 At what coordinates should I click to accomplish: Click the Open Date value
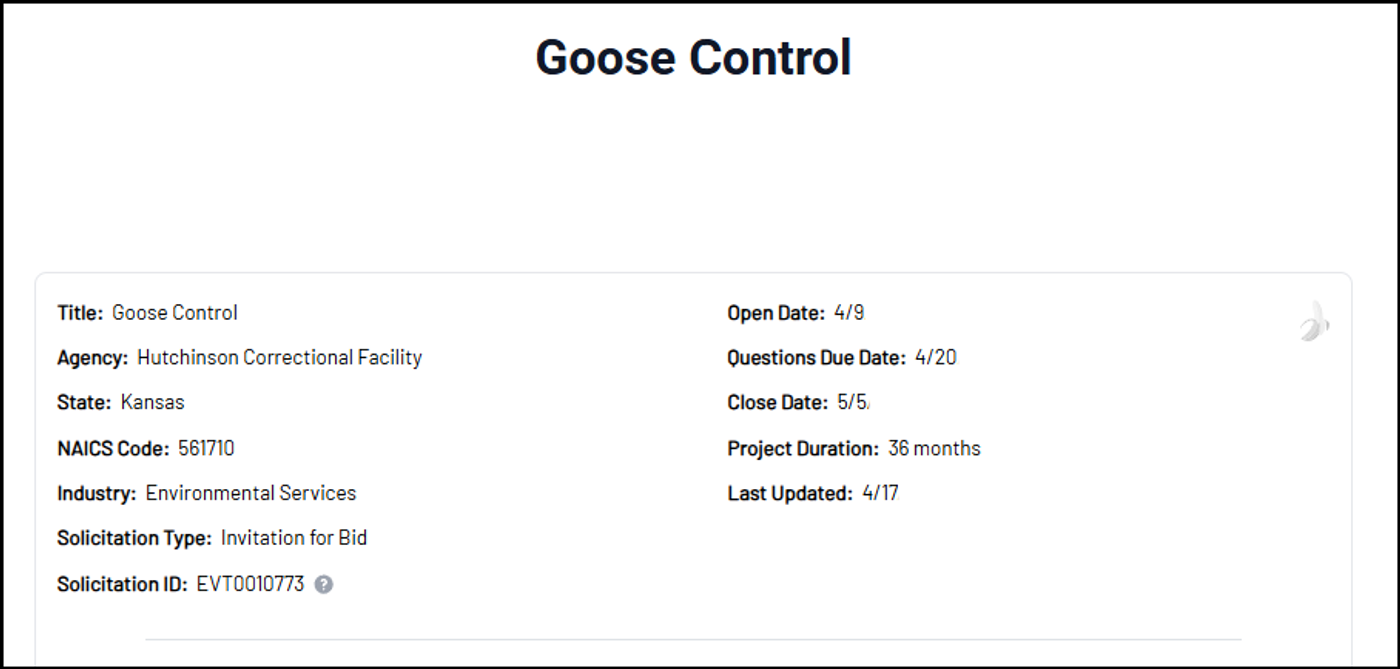click(849, 313)
